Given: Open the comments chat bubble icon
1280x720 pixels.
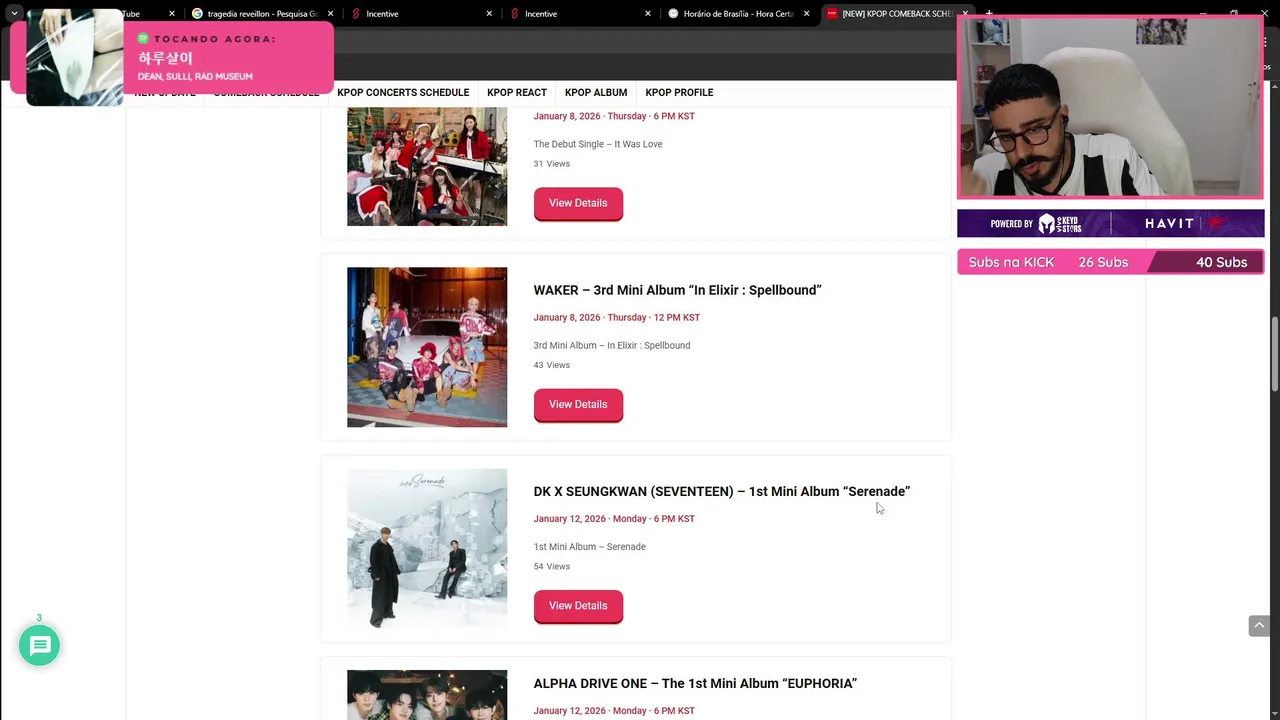Looking at the screenshot, I should tap(39, 646).
